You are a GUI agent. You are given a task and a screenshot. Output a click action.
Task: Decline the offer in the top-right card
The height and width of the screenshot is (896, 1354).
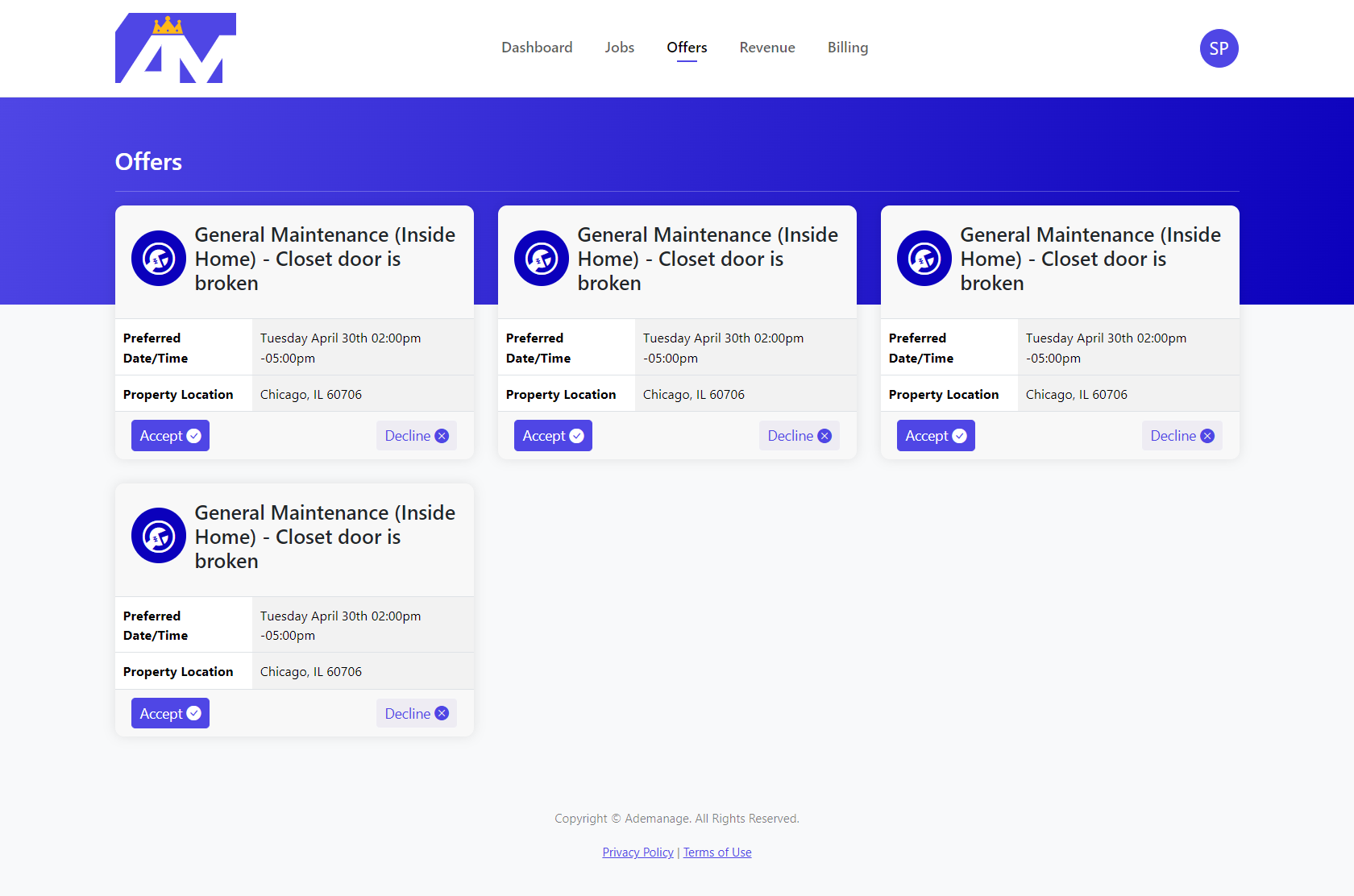[1182, 436]
